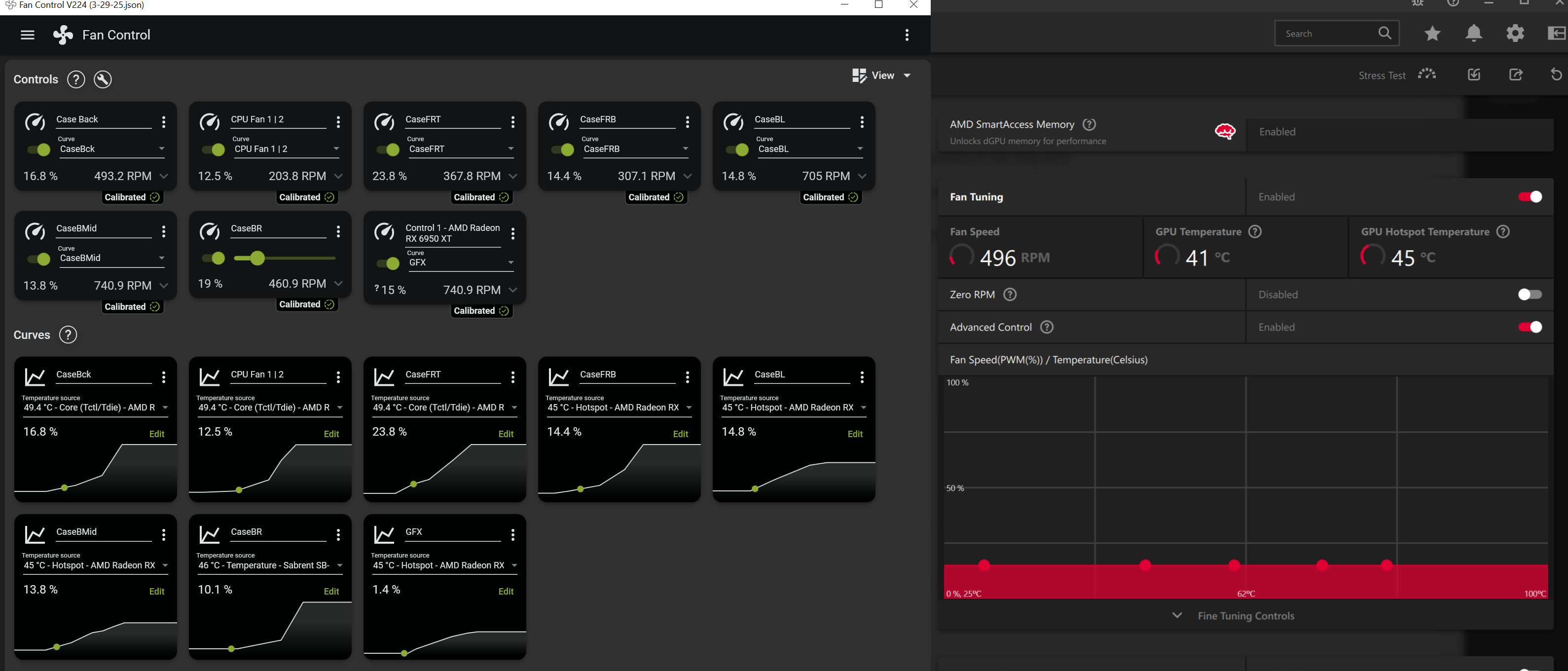Toggle the CPU Fan 1|2 control switch
The height and width of the screenshot is (671, 1568).
[213, 149]
